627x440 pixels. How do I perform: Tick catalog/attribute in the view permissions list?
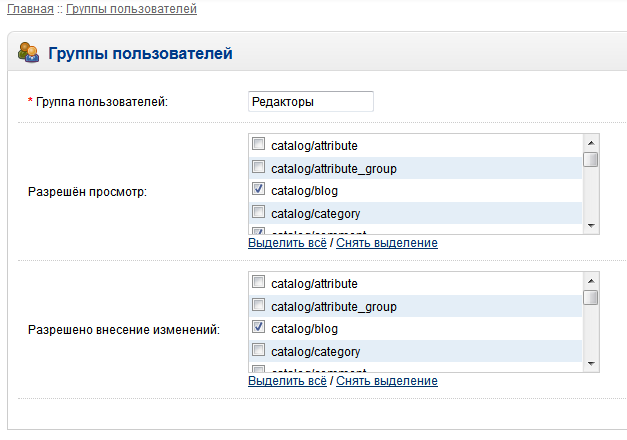[259, 144]
